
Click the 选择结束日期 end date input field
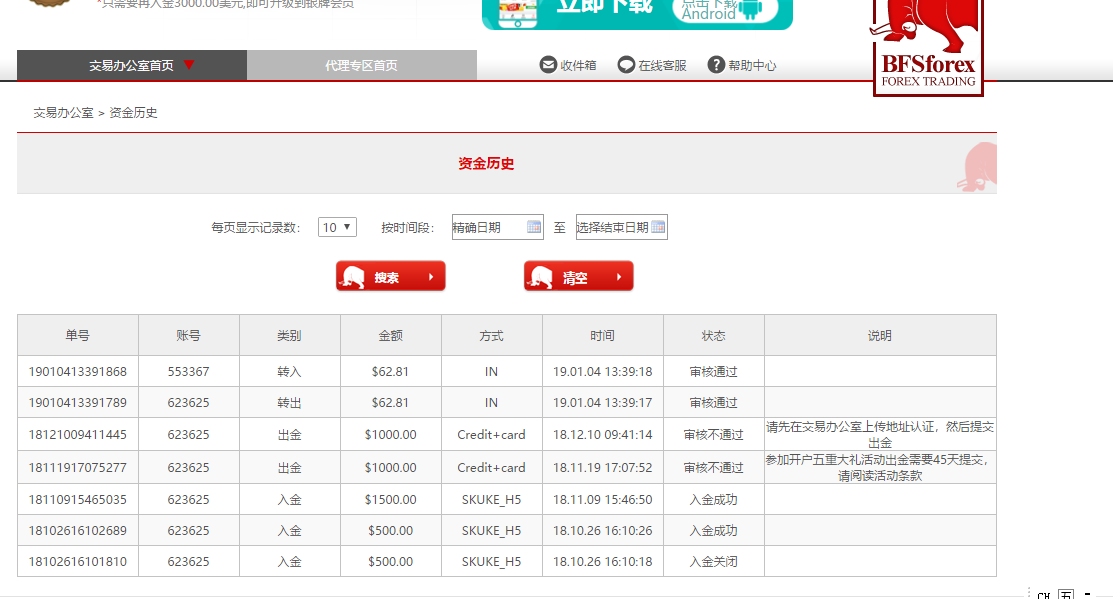[612, 227]
